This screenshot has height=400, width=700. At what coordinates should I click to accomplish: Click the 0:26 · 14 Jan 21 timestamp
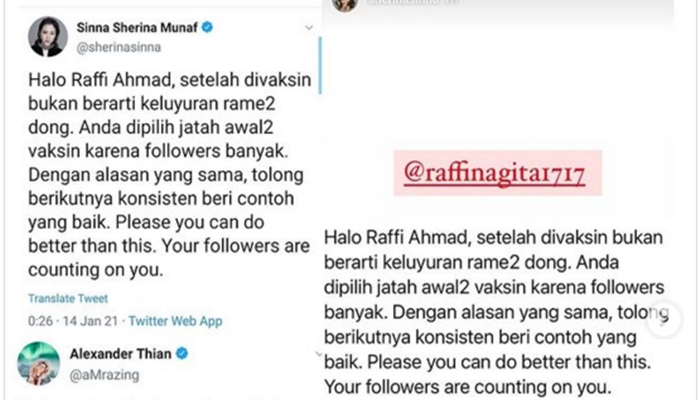(x=73, y=321)
